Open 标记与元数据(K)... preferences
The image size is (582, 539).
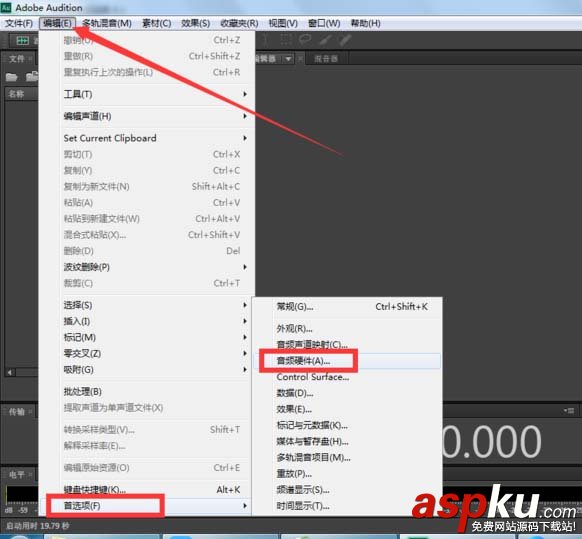click(347, 425)
